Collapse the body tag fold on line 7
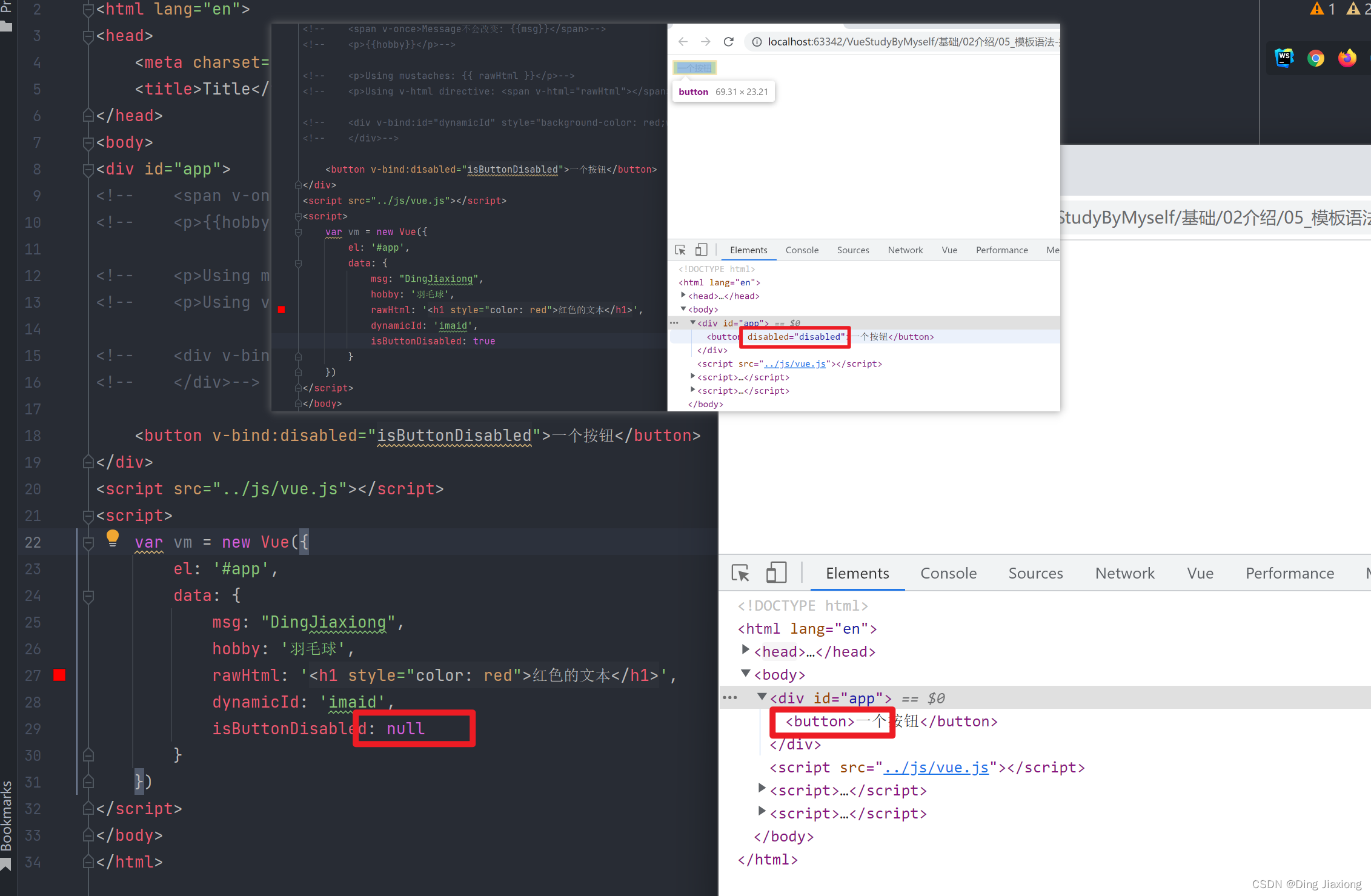This screenshot has width=1371, height=896. pyautogui.click(x=88, y=142)
